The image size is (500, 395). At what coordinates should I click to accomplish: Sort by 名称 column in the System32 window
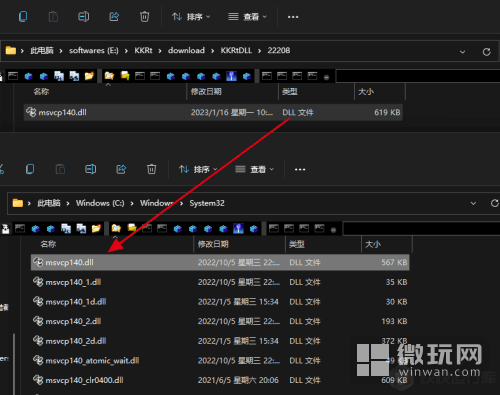click(x=48, y=244)
